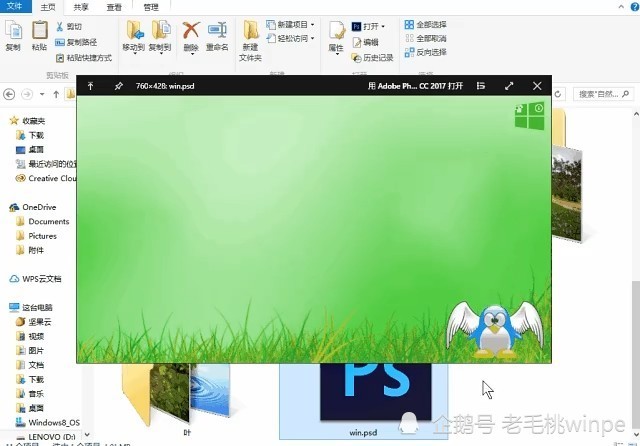Open New item (新建项目) dropdown
This screenshot has height=446, width=640.
click(x=290, y=25)
